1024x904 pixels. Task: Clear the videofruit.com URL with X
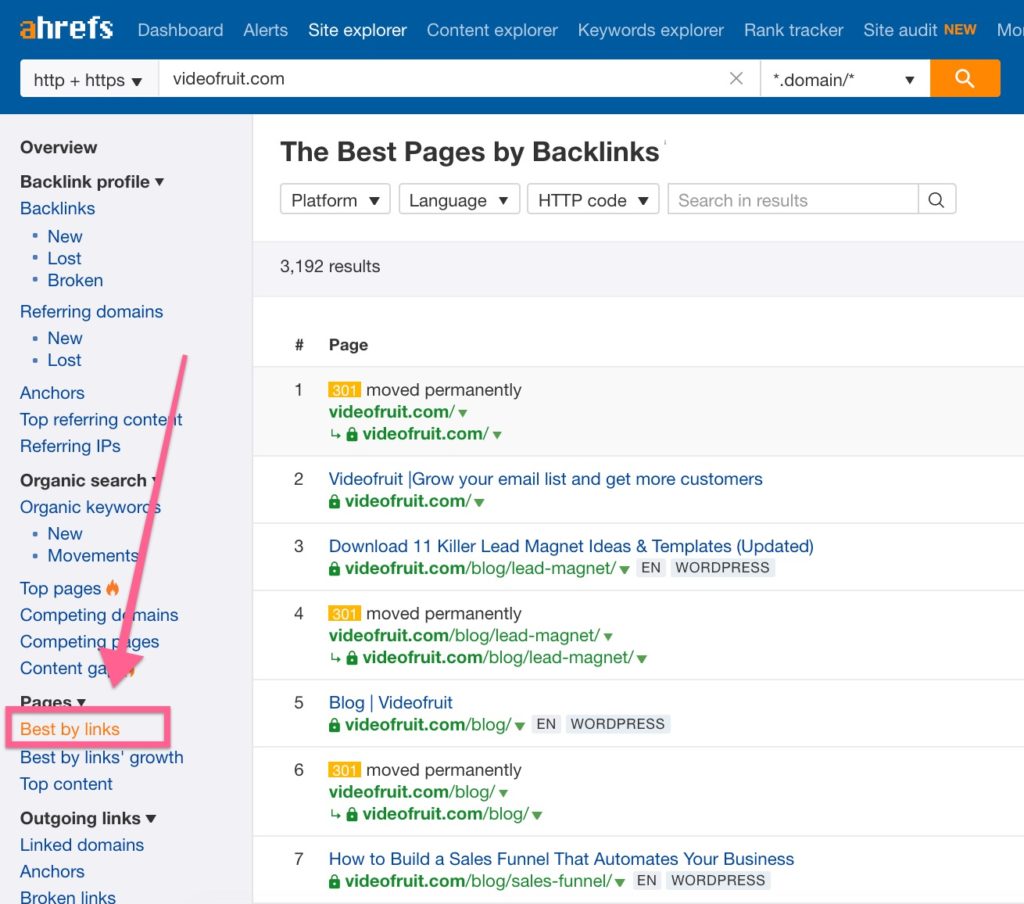pyautogui.click(x=736, y=78)
